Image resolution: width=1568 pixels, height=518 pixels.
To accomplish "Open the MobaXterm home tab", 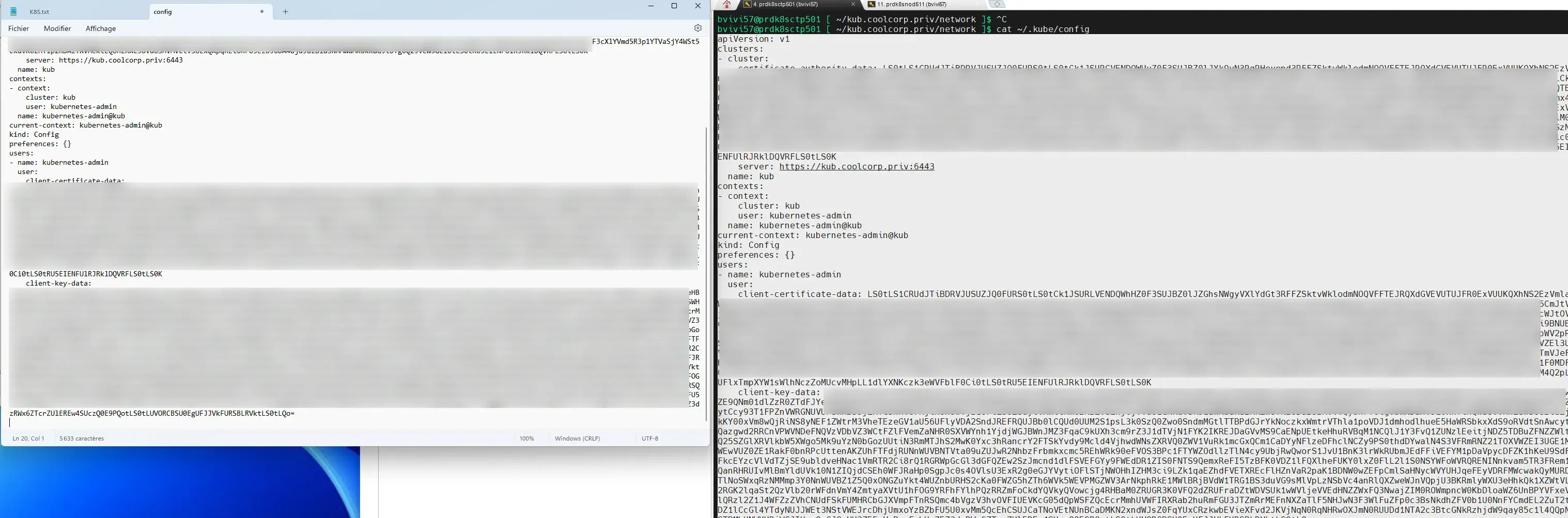I will coord(727,4).
